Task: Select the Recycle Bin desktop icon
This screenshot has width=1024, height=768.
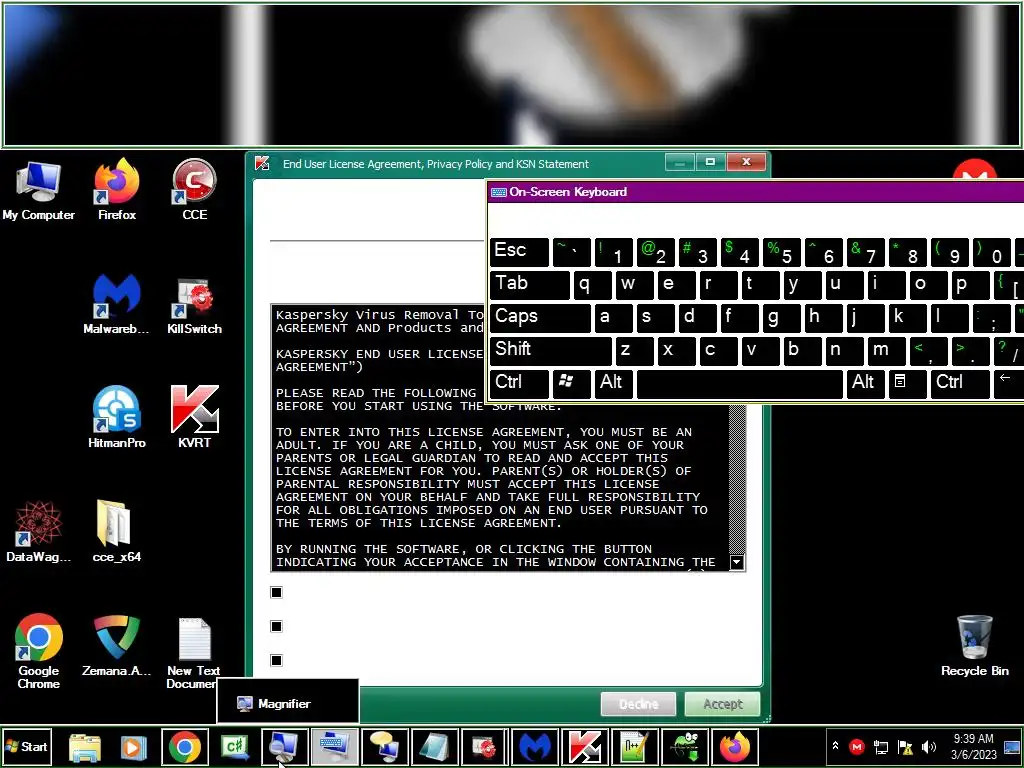Action: 974,647
